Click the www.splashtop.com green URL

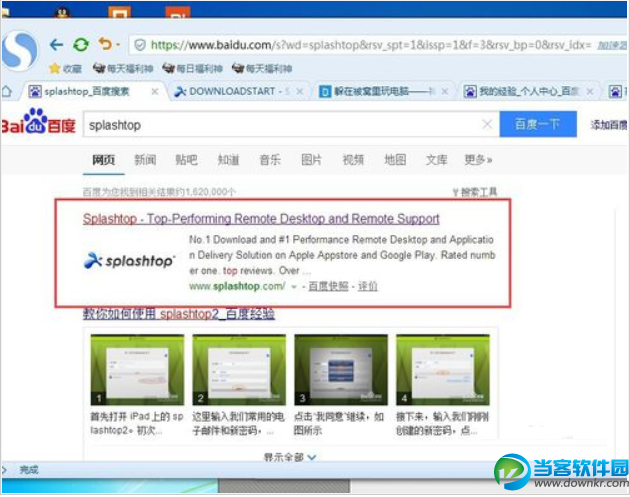coord(237,286)
